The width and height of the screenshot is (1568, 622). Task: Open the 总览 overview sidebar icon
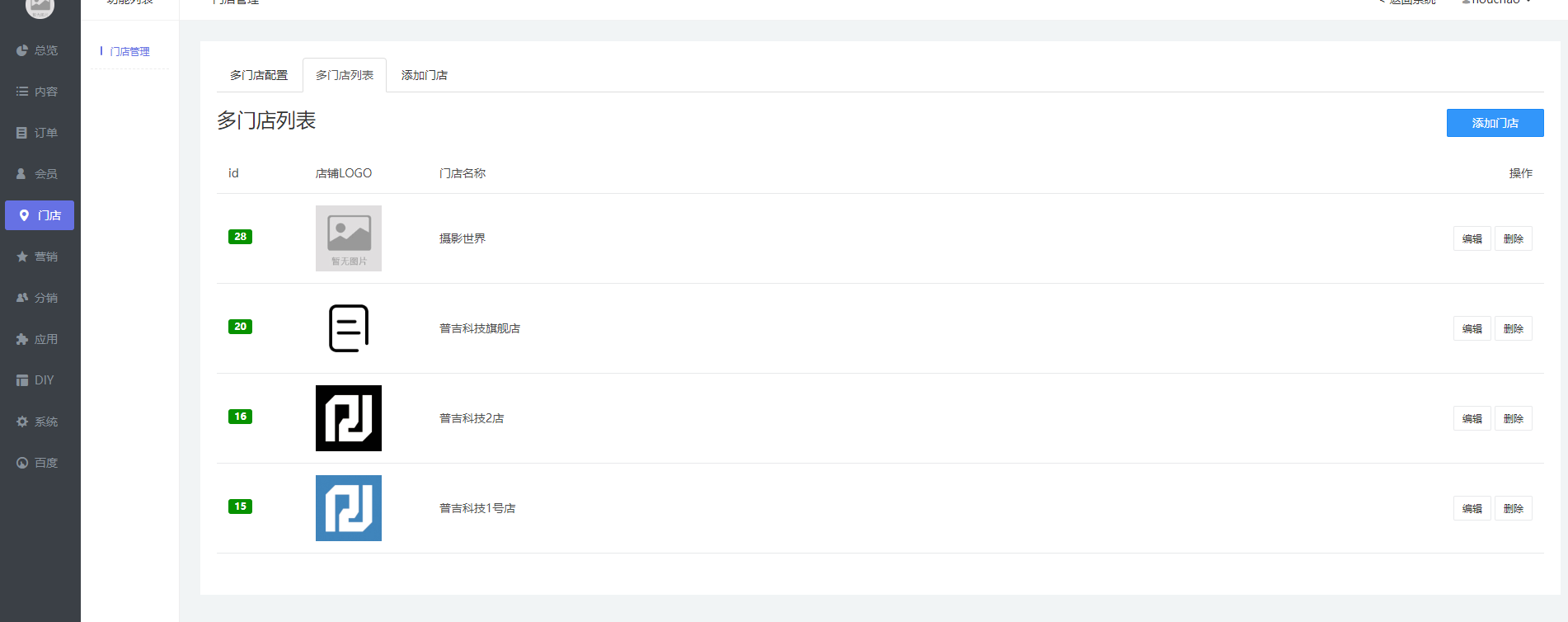click(x=23, y=50)
